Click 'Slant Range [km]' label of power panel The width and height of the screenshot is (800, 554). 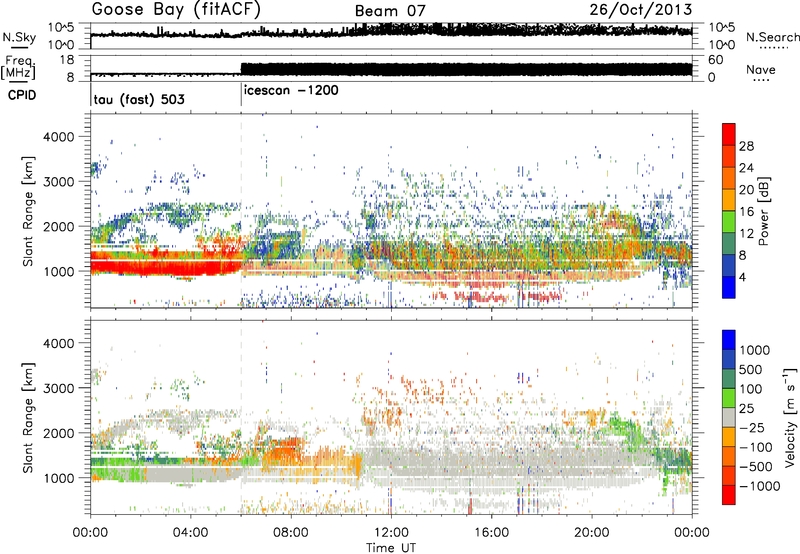[x=28, y=211]
